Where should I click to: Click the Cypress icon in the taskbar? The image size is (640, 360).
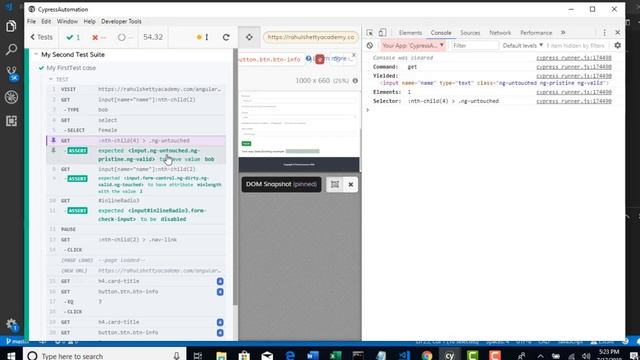click(x=449, y=356)
